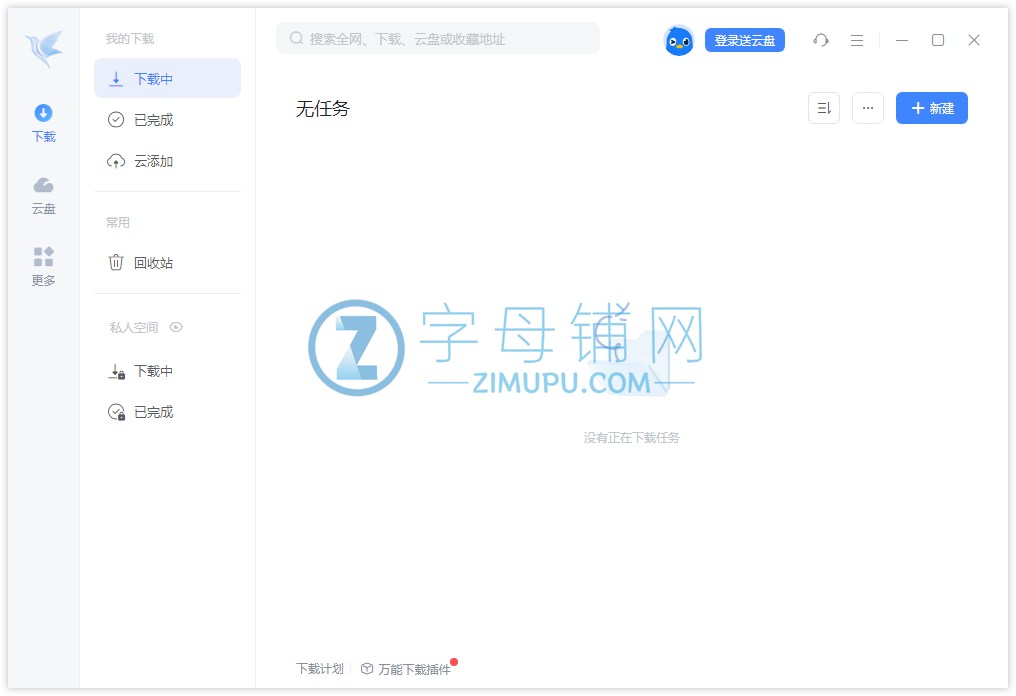Image resolution: width=1016 pixels, height=696 pixels.
Task: Open the 更多 apps section
Action: [x=43, y=266]
